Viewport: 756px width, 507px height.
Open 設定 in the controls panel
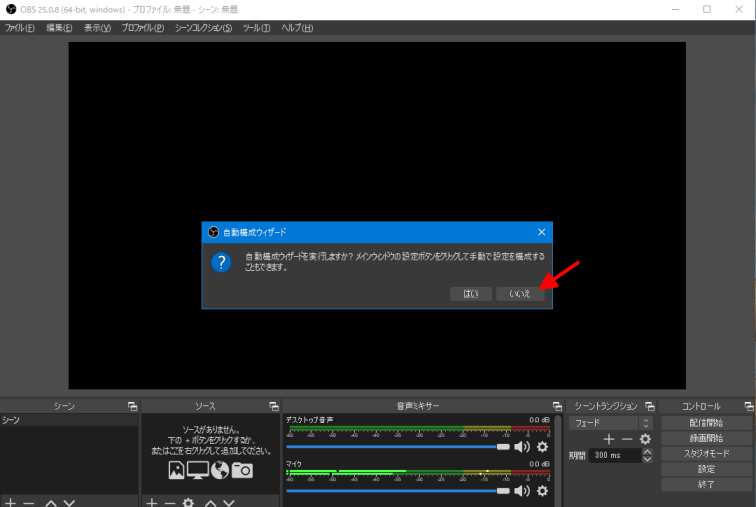coord(706,469)
